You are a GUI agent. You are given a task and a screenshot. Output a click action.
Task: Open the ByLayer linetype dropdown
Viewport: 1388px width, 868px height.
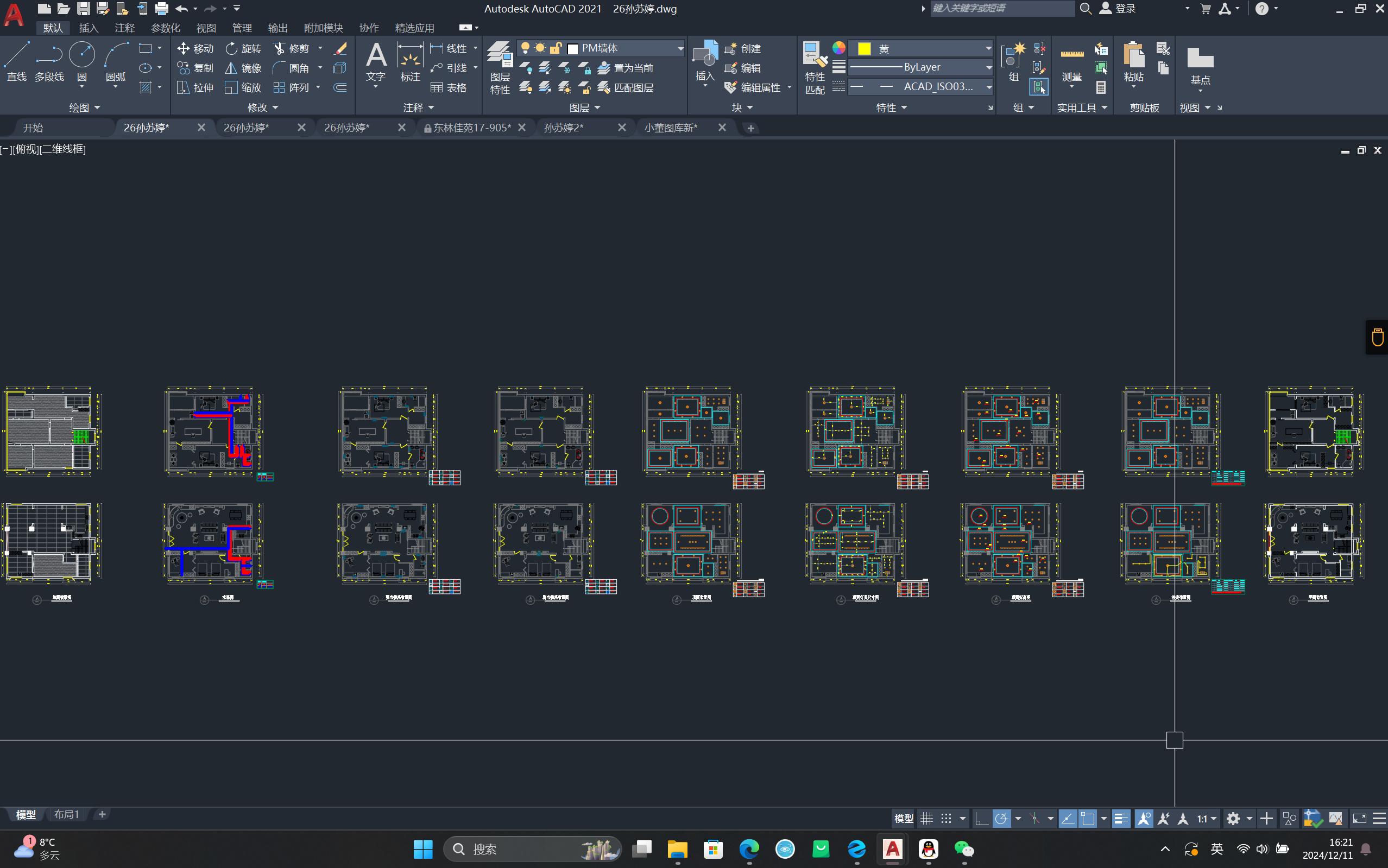pos(988,68)
